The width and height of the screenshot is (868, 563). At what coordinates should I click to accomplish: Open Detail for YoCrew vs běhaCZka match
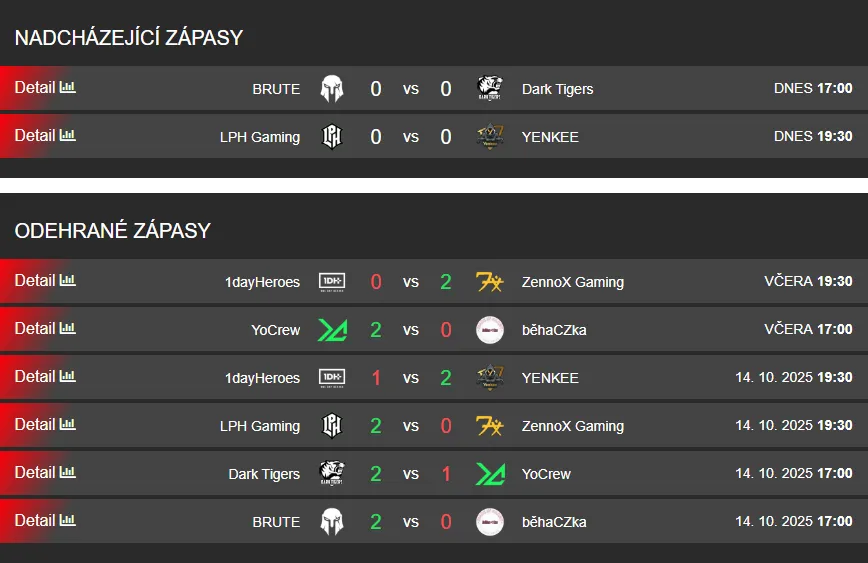[35, 329]
